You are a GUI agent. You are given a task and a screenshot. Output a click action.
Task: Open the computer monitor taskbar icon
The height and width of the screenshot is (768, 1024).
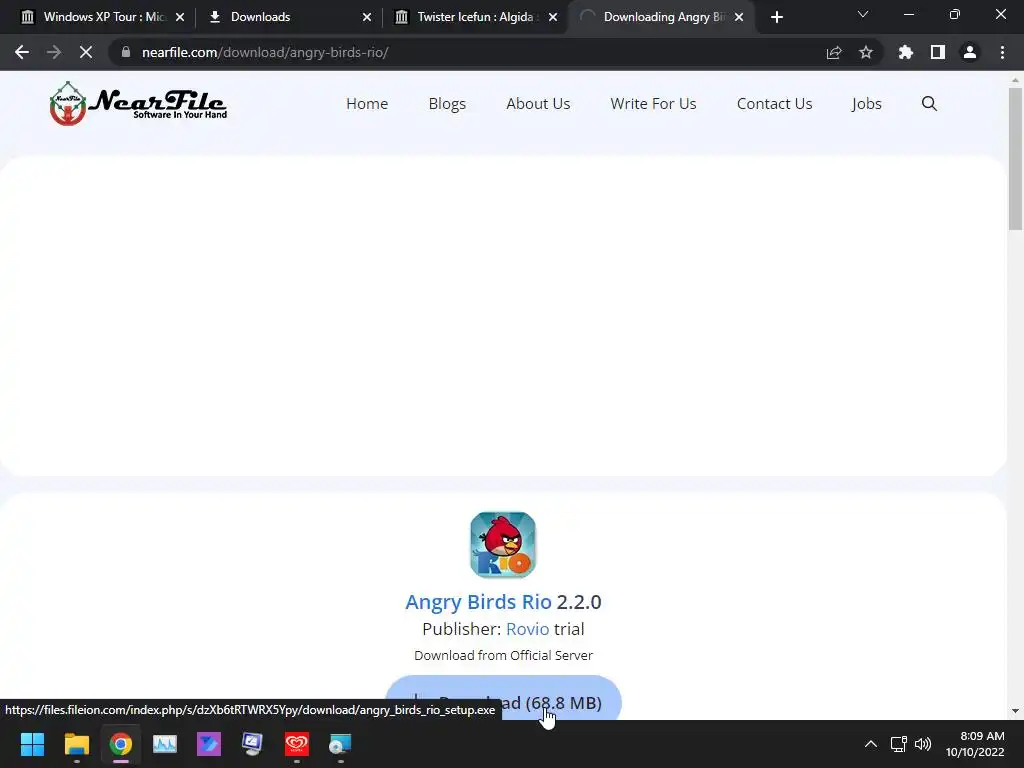coord(252,744)
